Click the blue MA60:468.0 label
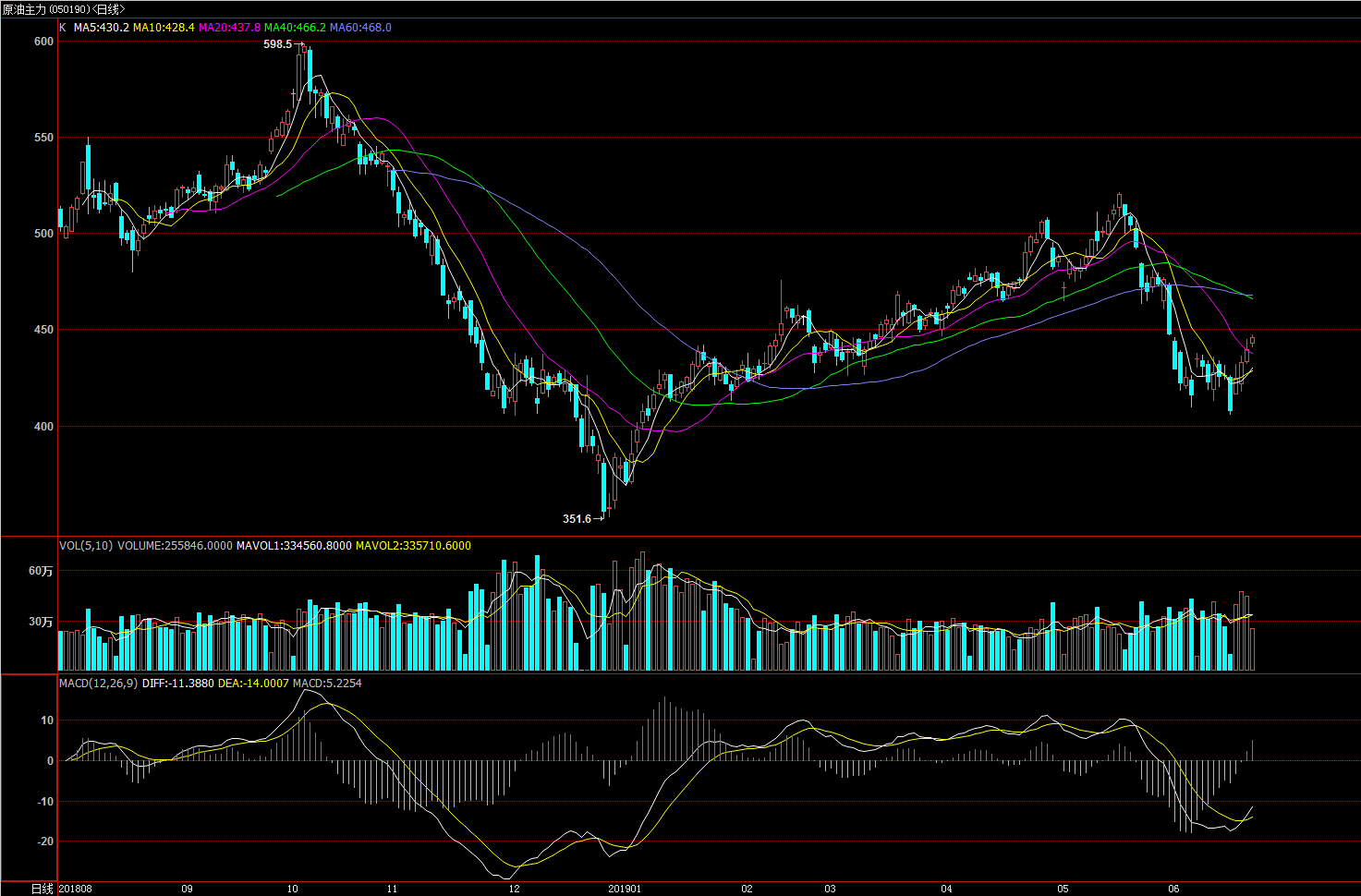 click(360, 28)
